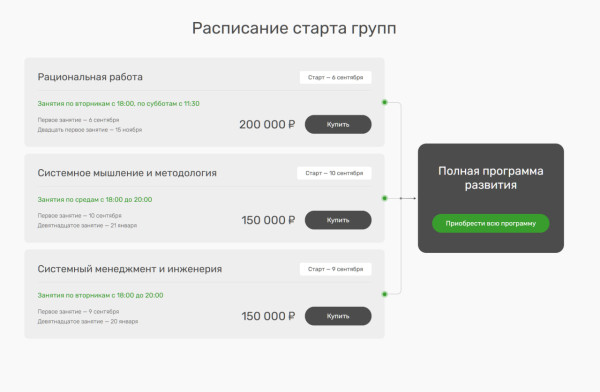Click Первое занятие – 10 сентября line
The image size is (600, 392).
(x=80, y=216)
